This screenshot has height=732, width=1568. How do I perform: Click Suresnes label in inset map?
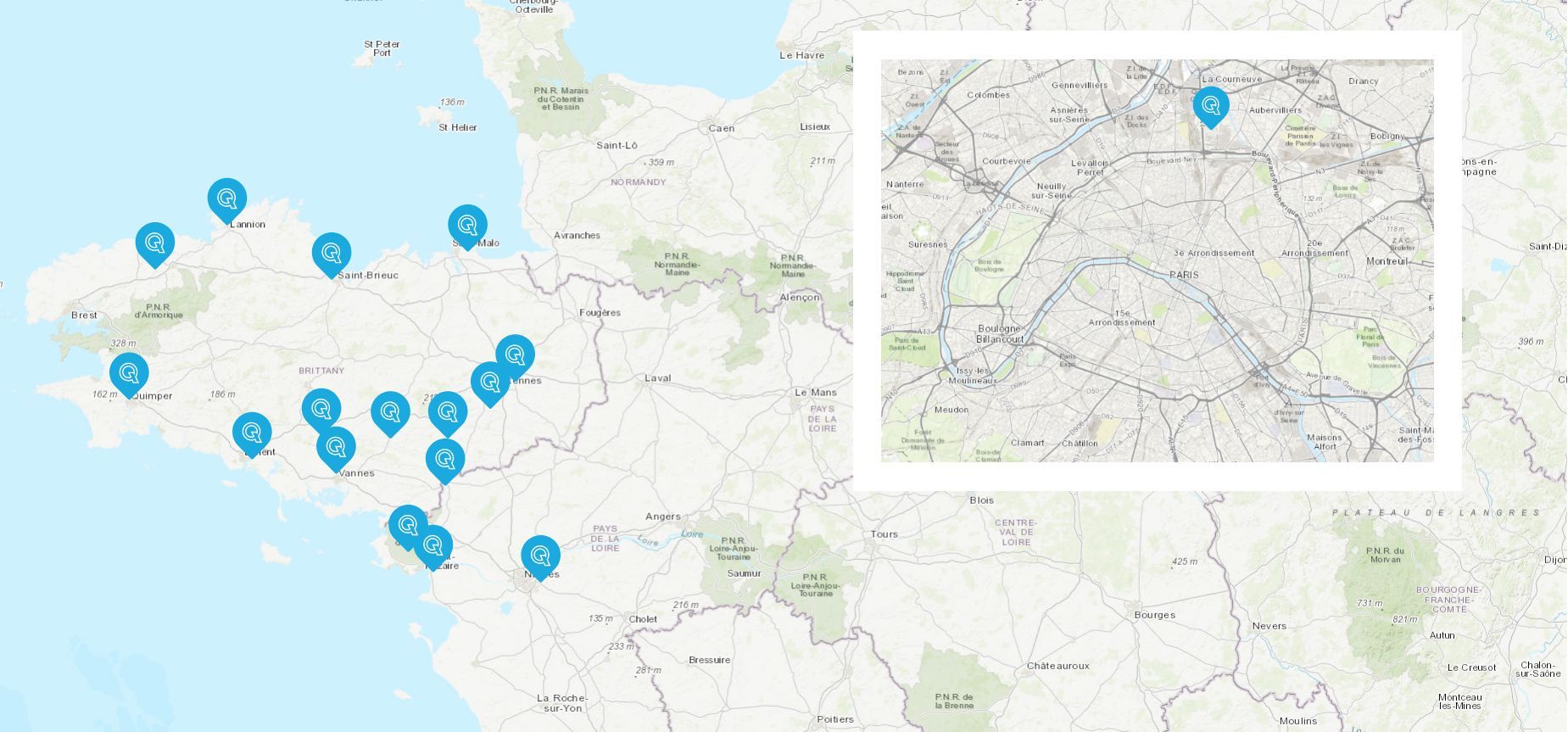coord(928,244)
